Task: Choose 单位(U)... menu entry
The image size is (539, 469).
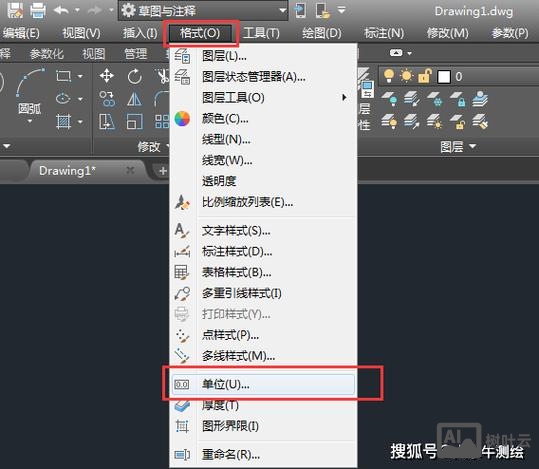Action: [263, 384]
